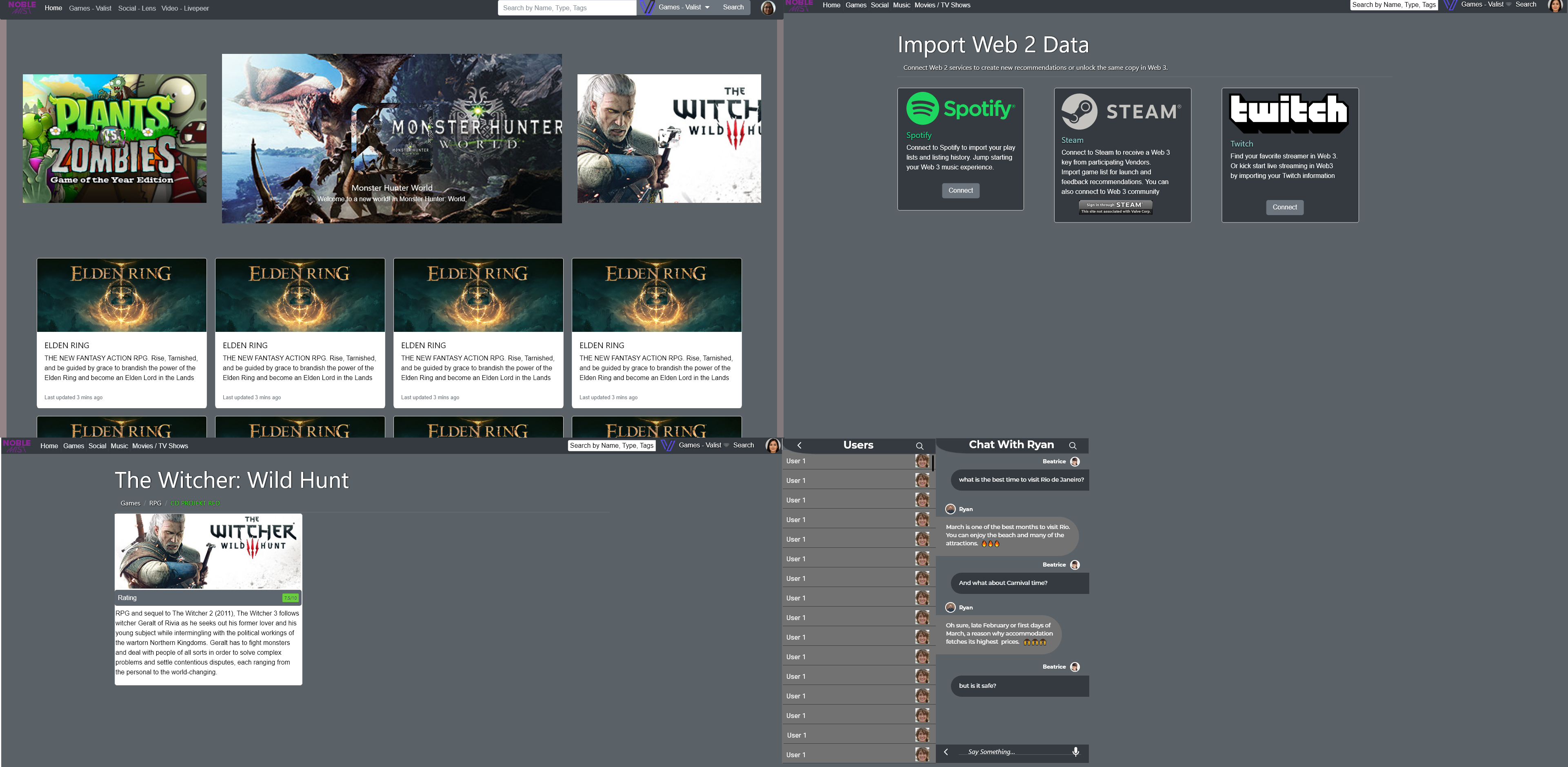The width and height of the screenshot is (1568, 767).
Task: Click the Search button on the Witcher page
Action: [743, 445]
